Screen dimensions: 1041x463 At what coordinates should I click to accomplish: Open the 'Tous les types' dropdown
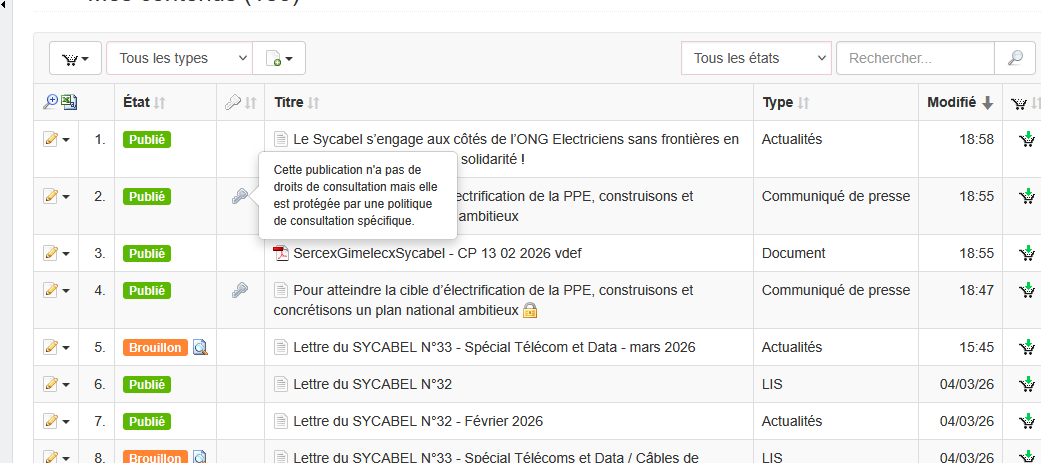click(179, 58)
